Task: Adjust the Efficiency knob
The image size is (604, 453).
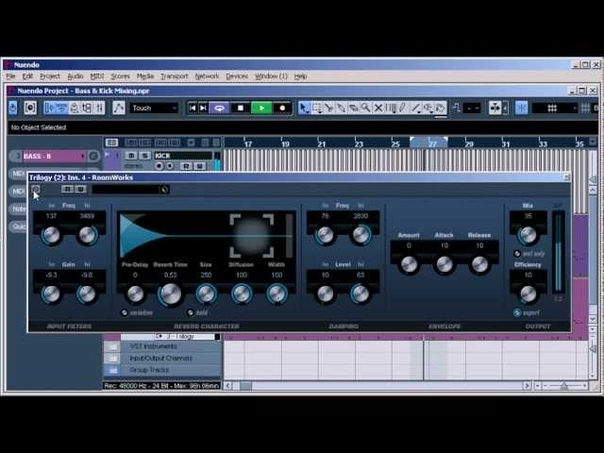Action: click(528, 294)
